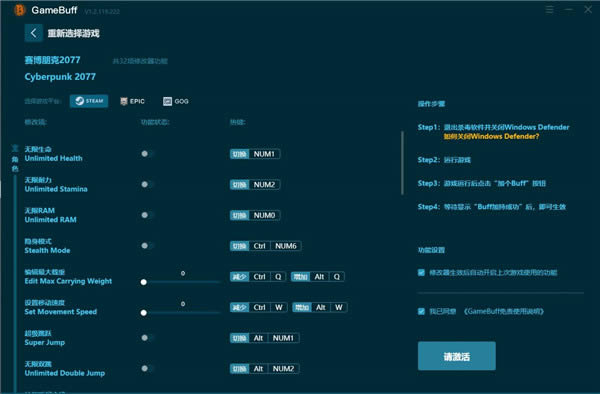Open the hamburger menu in title bar
Image resolution: width=600 pixels, height=394 pixels.
point(549,10)
